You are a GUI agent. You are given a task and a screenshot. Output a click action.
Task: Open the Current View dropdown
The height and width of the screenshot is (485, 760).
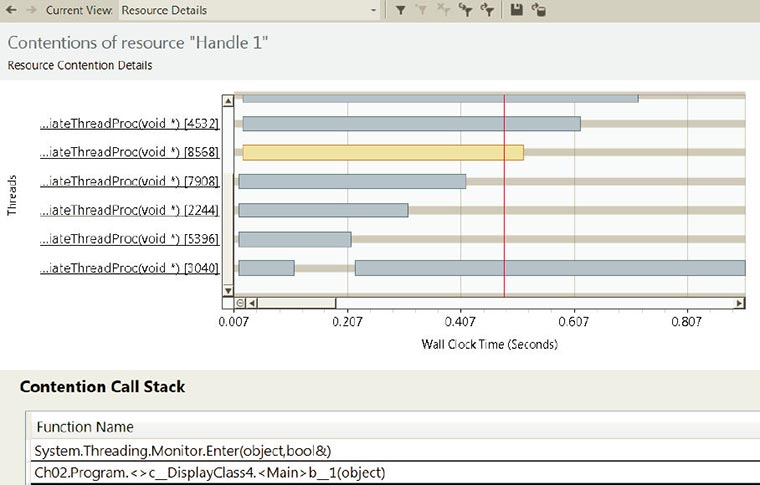(373, 10)
